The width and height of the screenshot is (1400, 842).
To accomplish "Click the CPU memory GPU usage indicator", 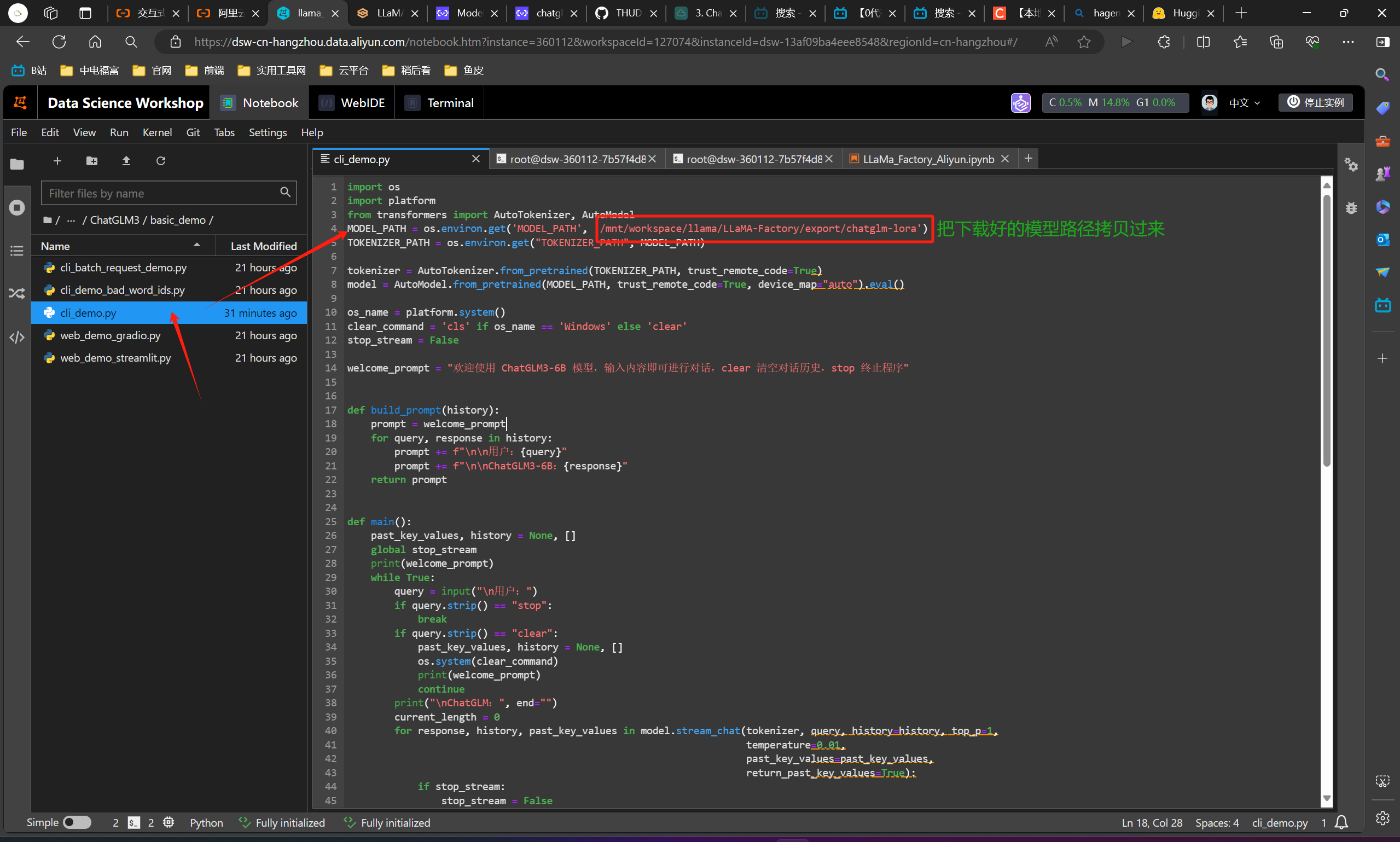I will (1115, 103).
